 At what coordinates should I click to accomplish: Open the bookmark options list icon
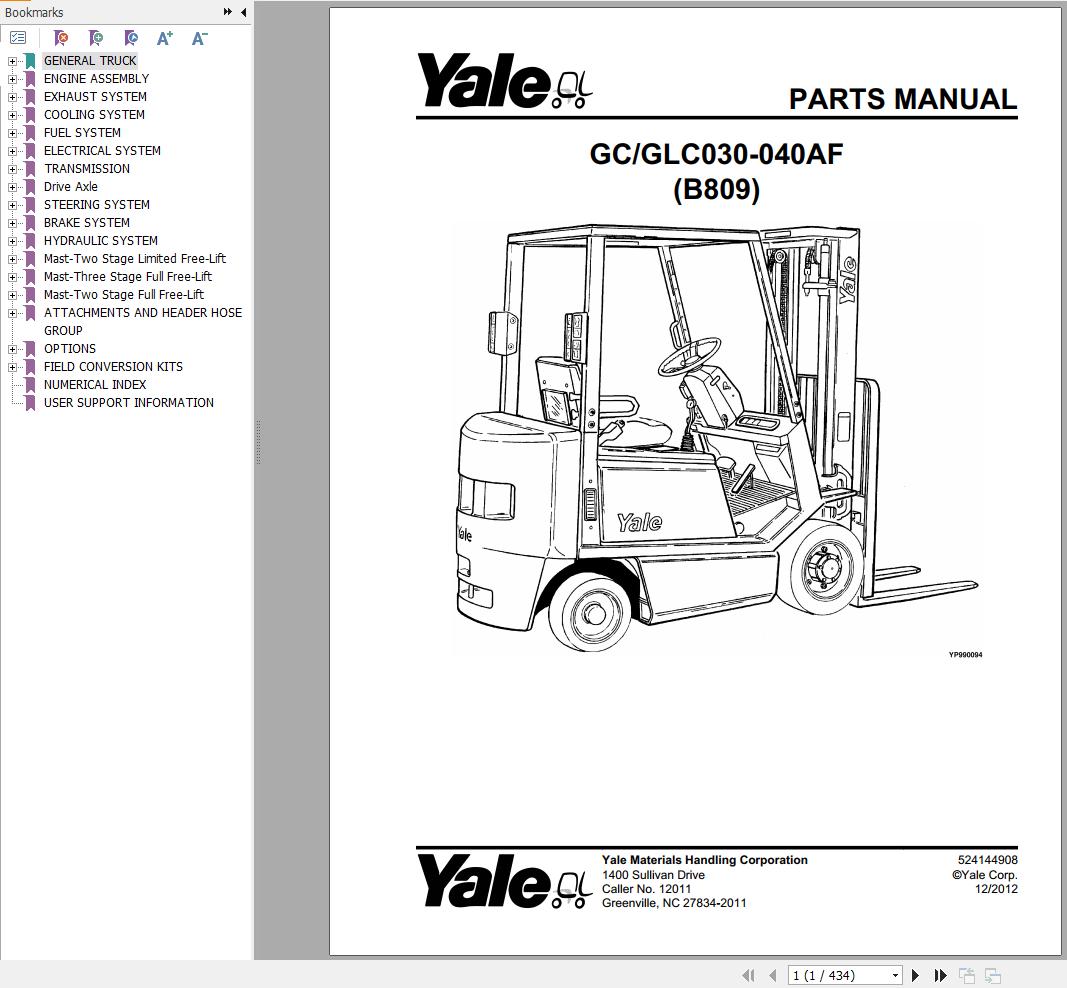click(18, 37)
